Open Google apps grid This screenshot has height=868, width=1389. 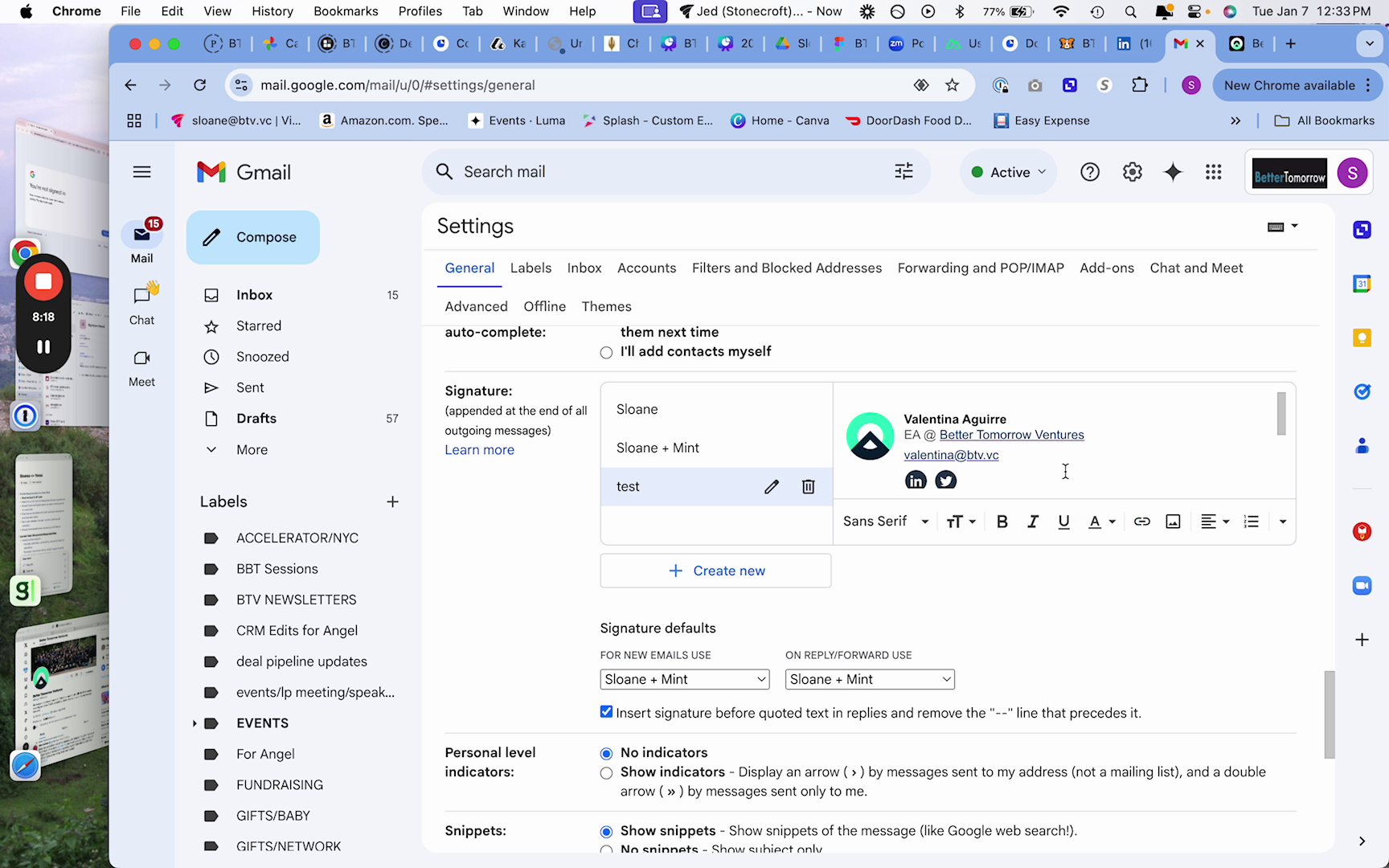[x=1214, y=172]
